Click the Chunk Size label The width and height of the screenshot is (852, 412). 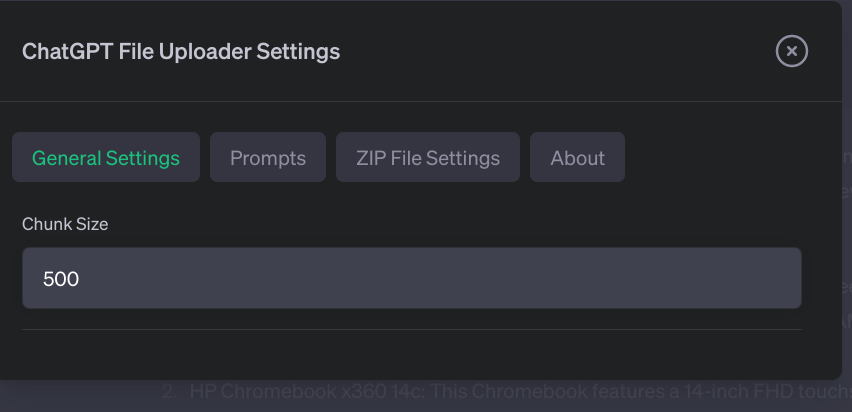click(x=65, y=224)
